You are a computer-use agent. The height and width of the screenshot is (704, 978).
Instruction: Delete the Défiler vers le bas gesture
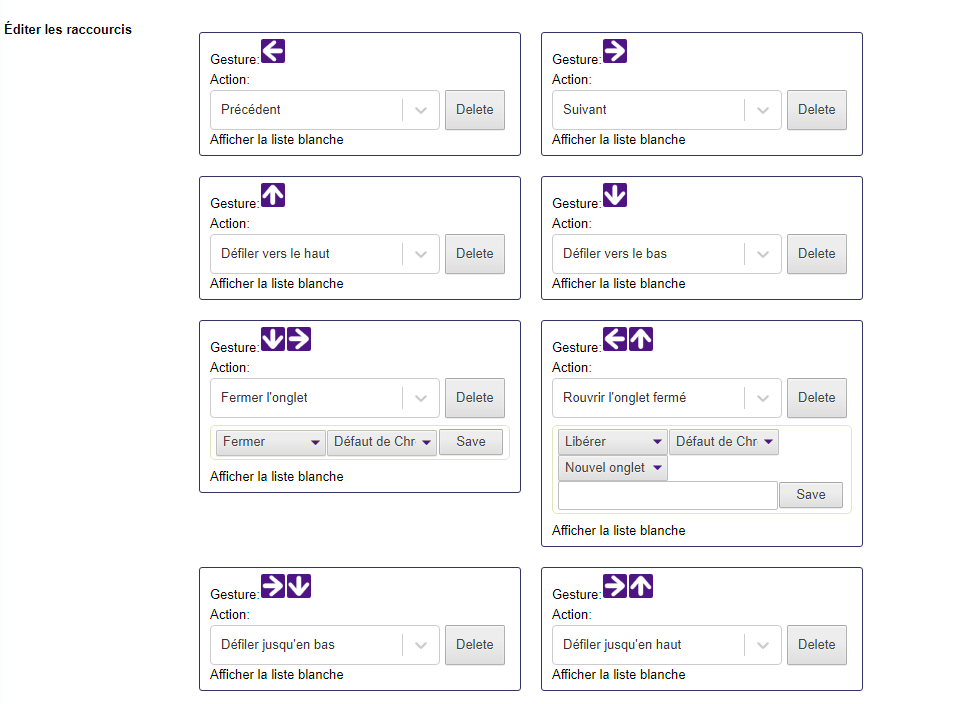click(816, 254)
